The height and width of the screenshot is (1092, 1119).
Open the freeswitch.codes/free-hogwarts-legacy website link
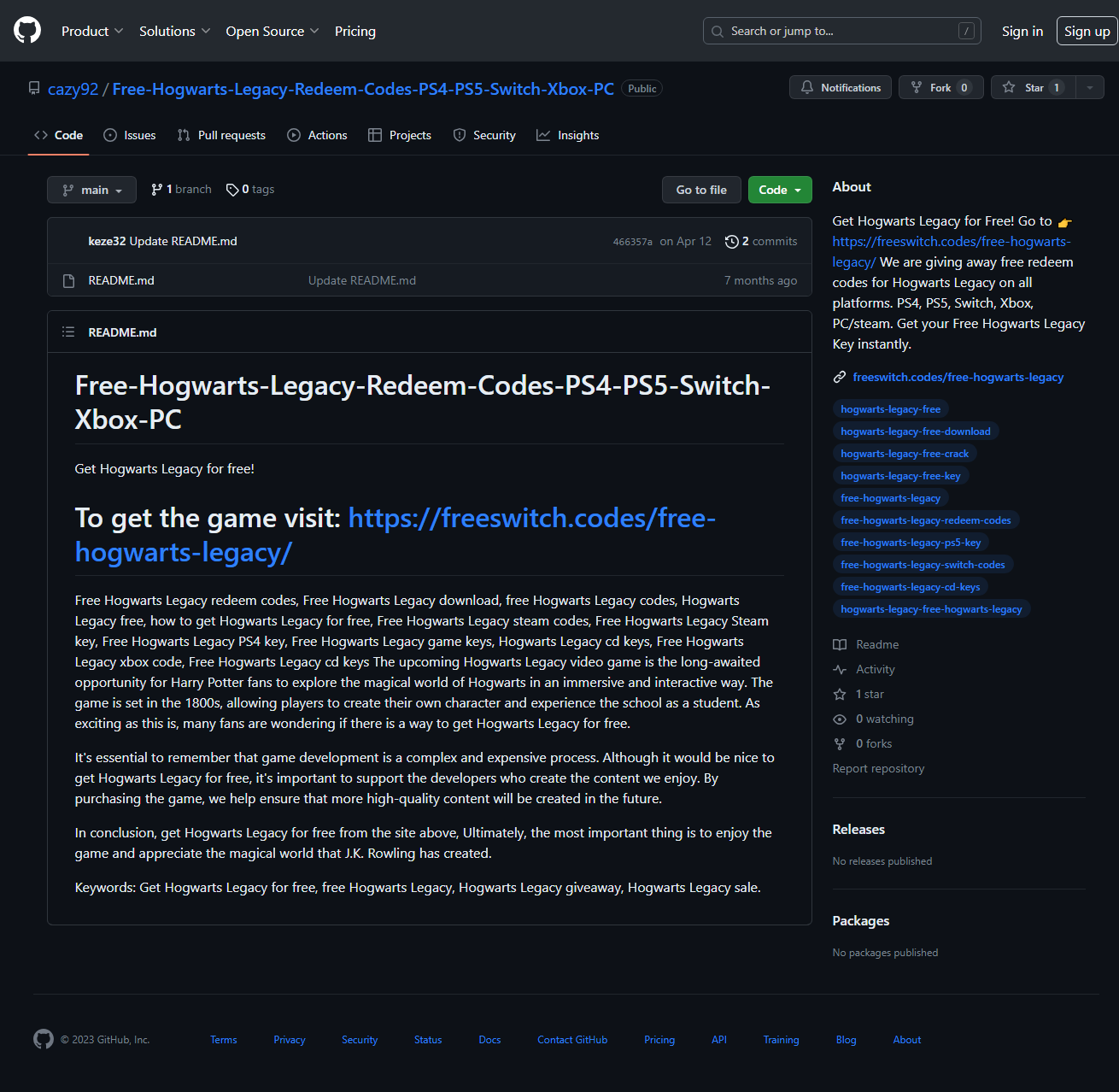pos(958,377)
